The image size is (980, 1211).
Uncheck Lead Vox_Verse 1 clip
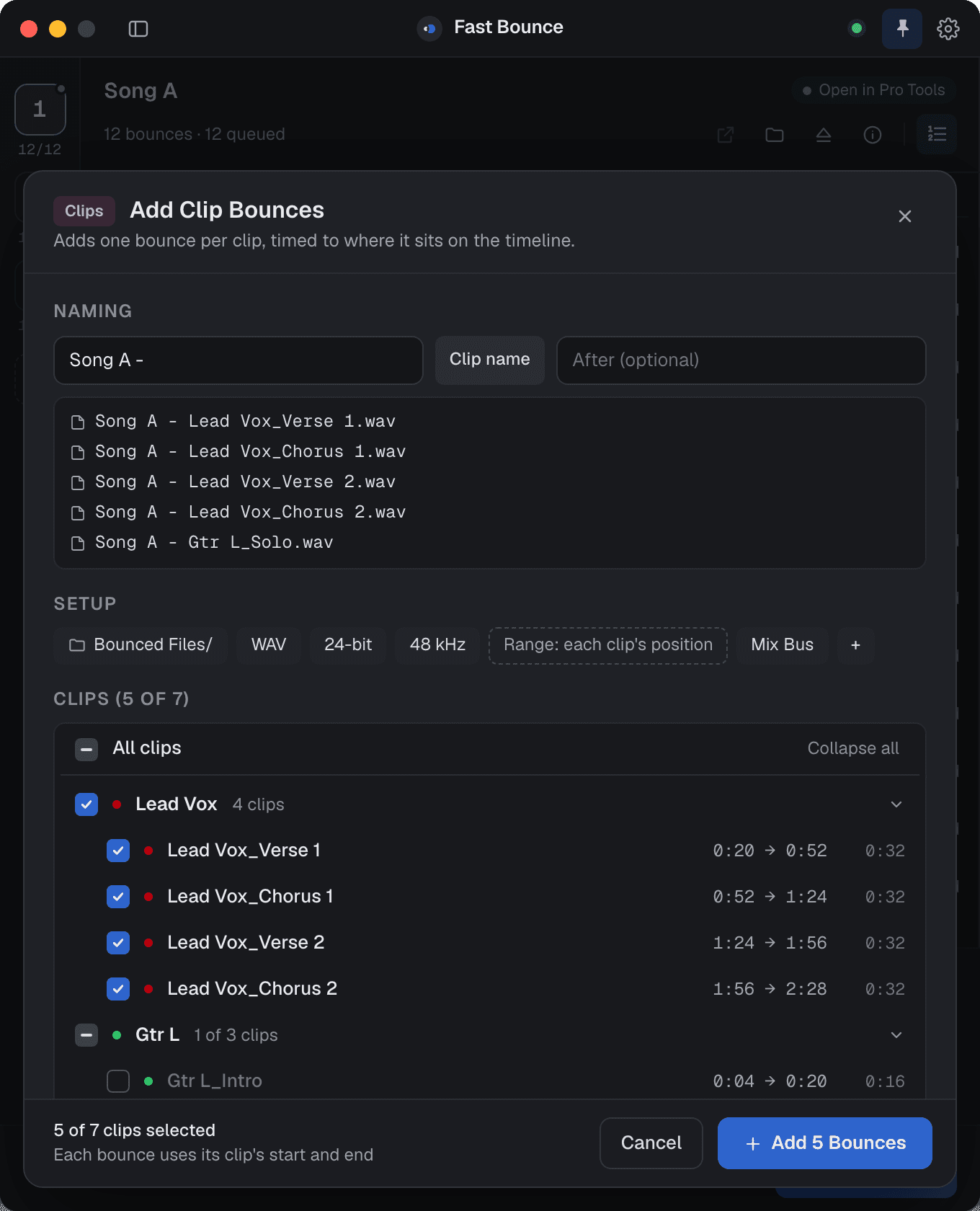[118, 851]
